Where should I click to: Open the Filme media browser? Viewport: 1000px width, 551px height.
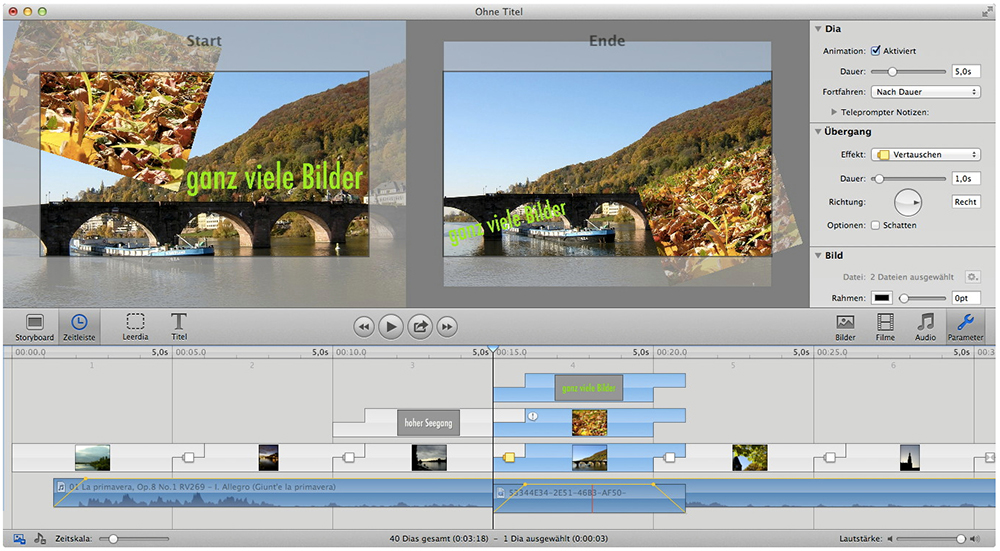click(x=886, y=326)
